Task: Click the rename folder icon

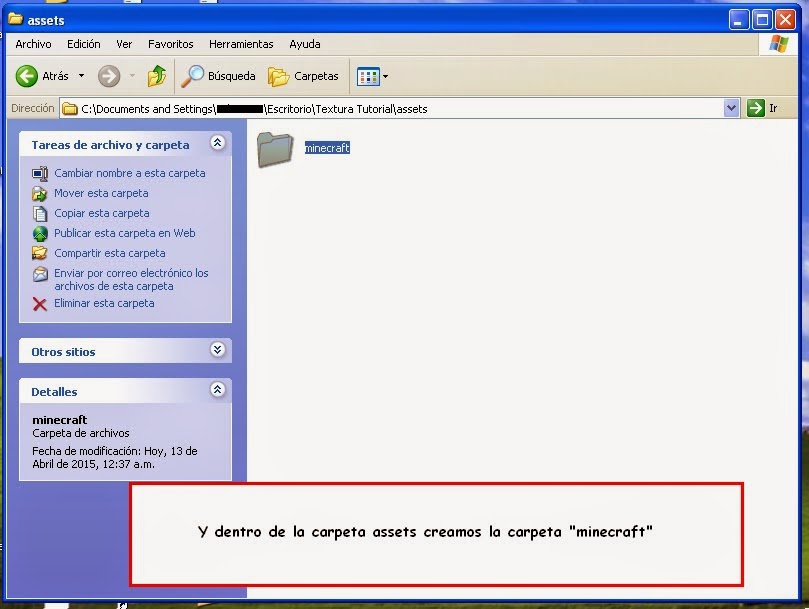Action: point(40,174)
